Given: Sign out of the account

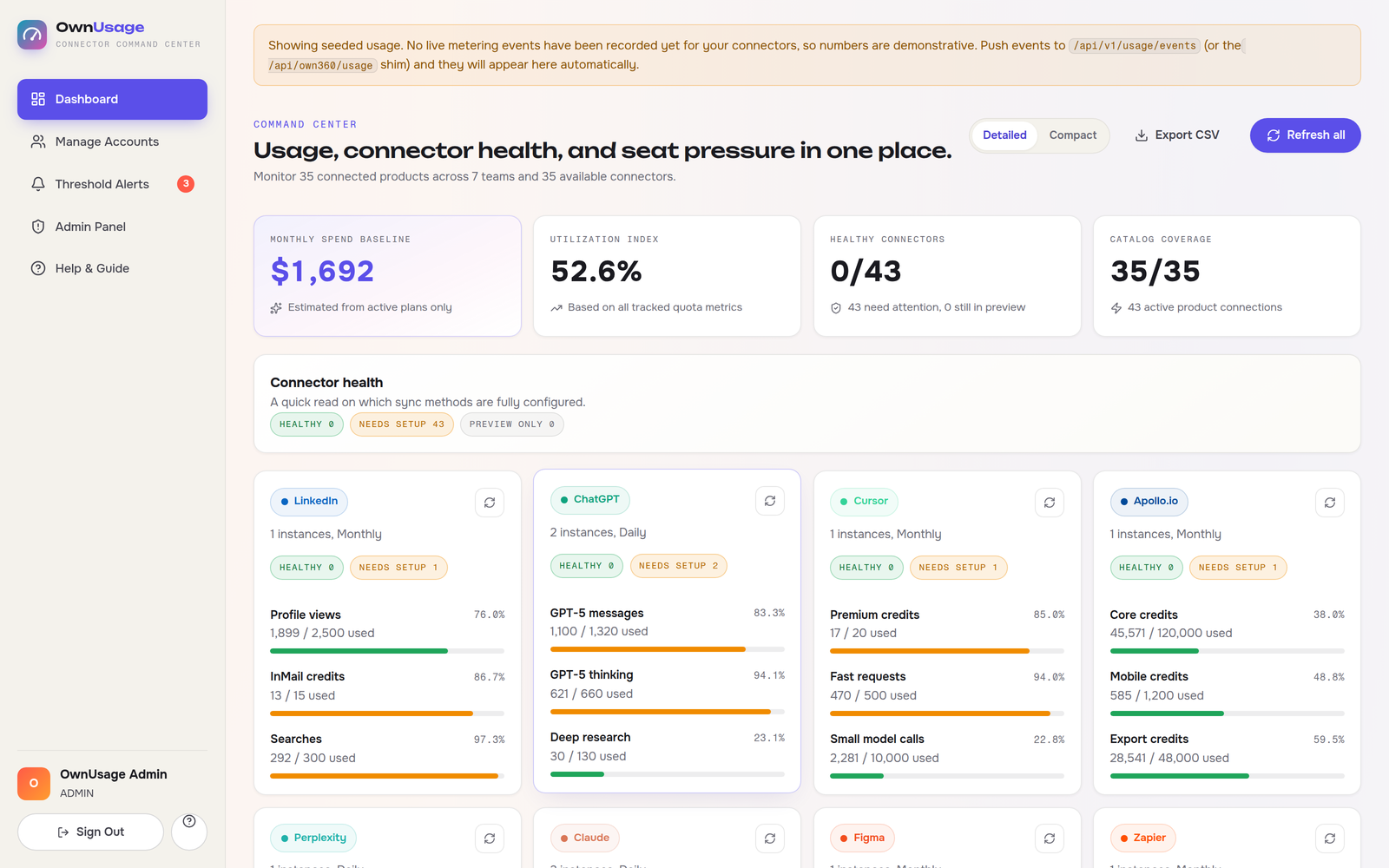Looking at the screenshot, I should click(x=90, y=832).
